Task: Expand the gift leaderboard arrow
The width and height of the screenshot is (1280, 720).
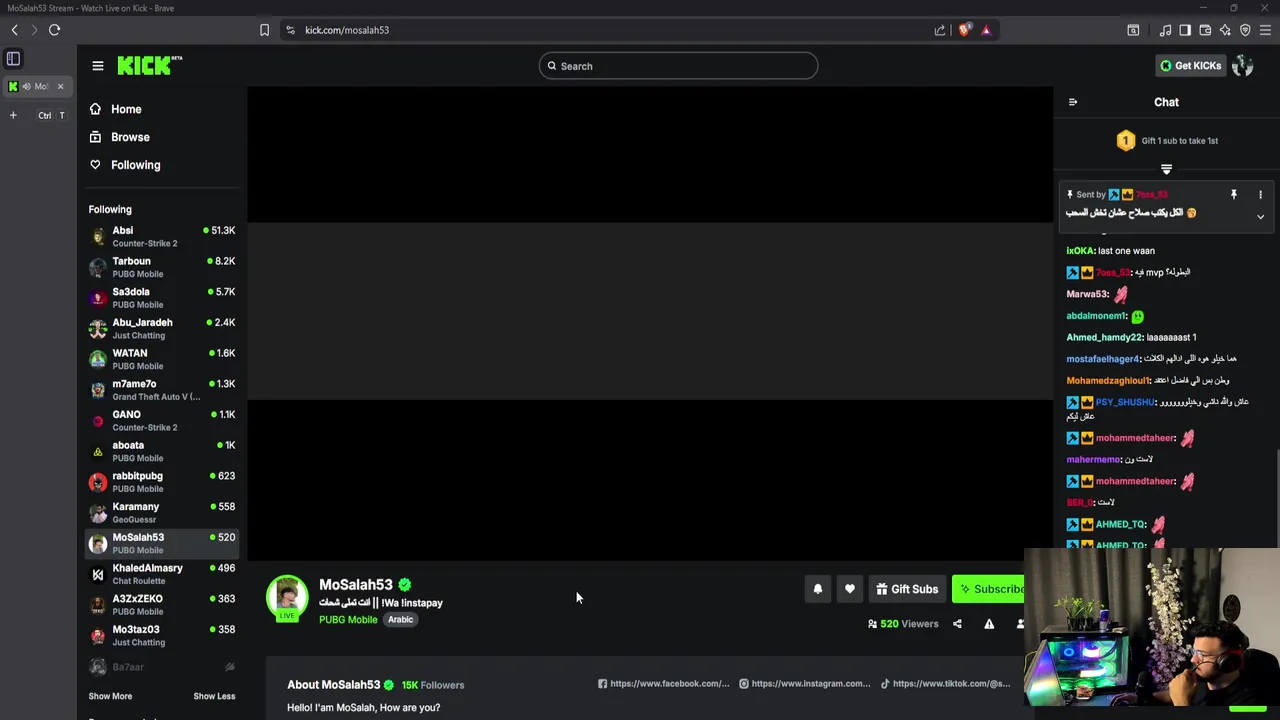Action: tap(1166, 170)
